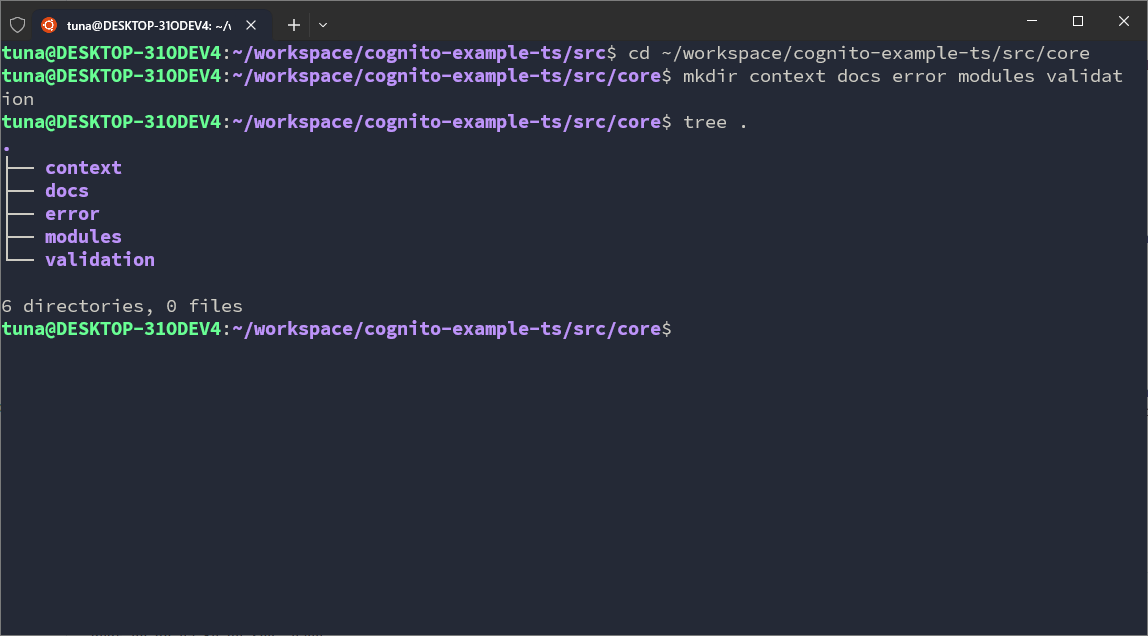Image resolution: width=1148 pixels, height=636 pixels.
Task: Expand the new tab profile dropdown
Action: (323, 24)
